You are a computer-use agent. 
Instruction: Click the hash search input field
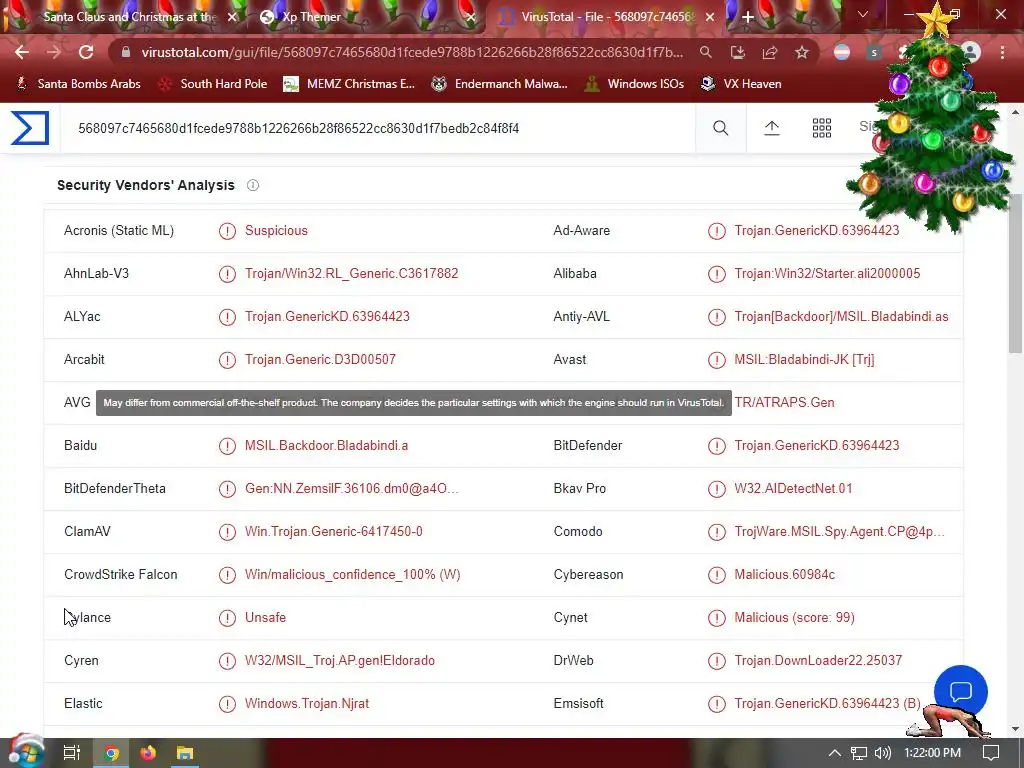pyautogui.click(x=377, y=128)
